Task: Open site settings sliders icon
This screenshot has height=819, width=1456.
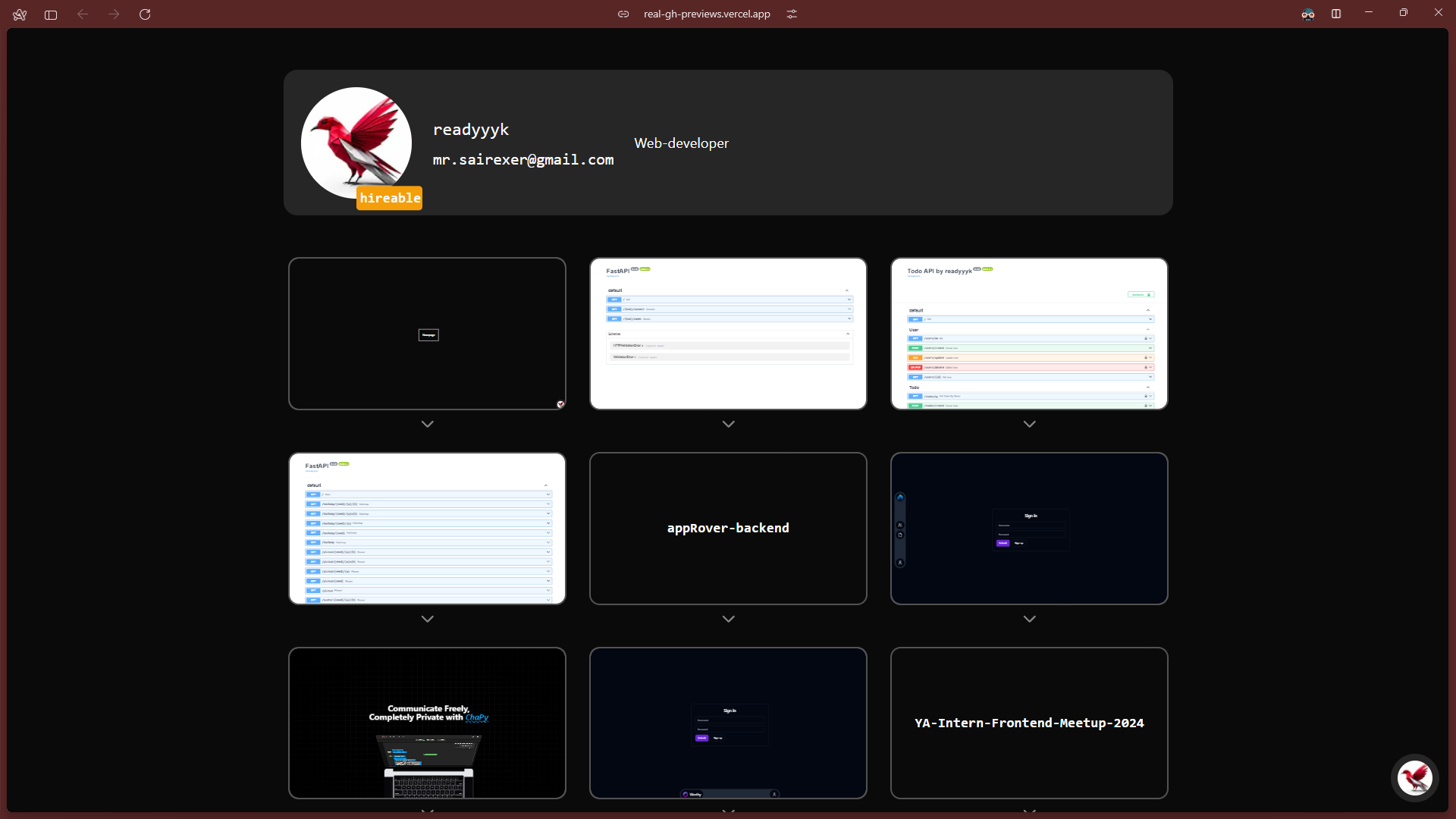Action: point(792,14)
